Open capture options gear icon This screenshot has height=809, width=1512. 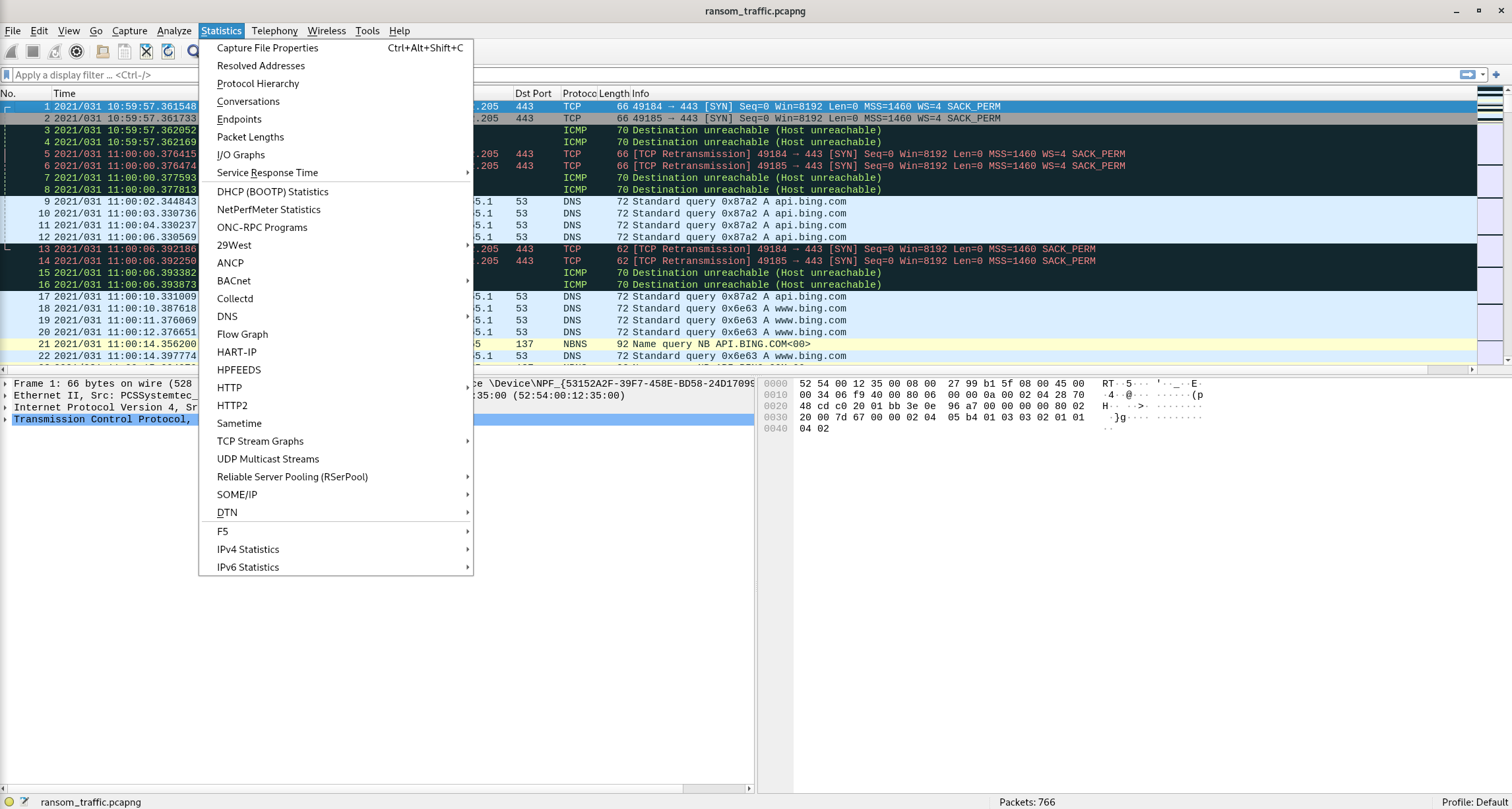(x=77, y=51)
